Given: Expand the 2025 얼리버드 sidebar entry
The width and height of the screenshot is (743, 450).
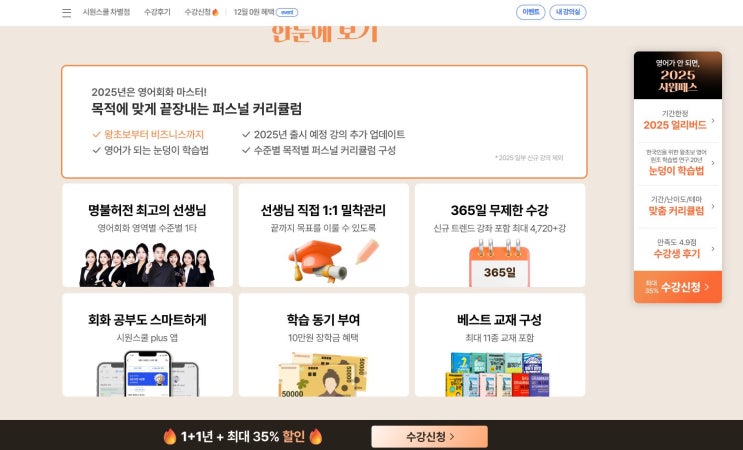Looking at the screenshot, I should [678, 120].
